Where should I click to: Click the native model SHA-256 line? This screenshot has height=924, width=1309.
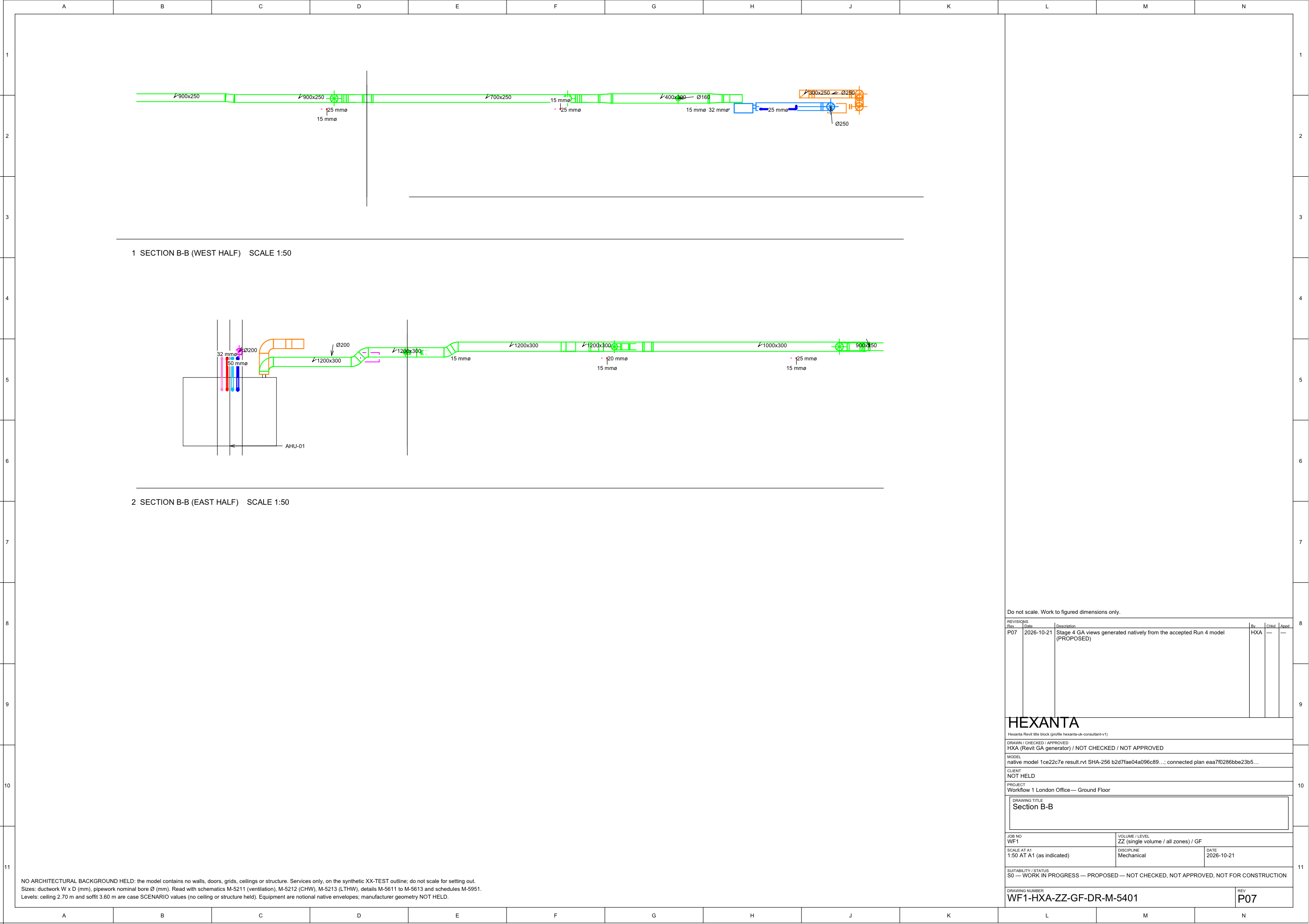[x=1132, y=762]
